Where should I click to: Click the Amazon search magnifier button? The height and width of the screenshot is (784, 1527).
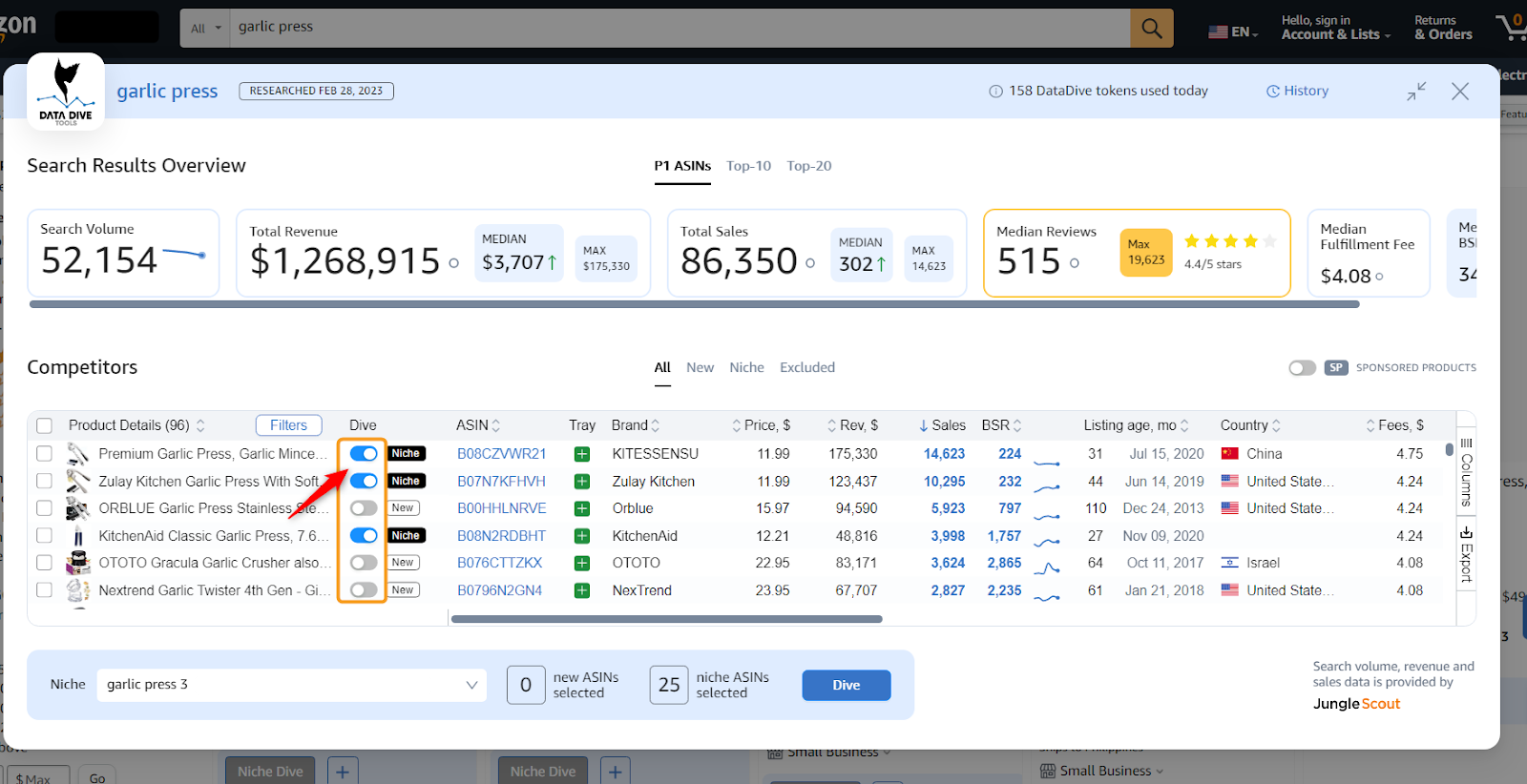[x=1152, y=29]
